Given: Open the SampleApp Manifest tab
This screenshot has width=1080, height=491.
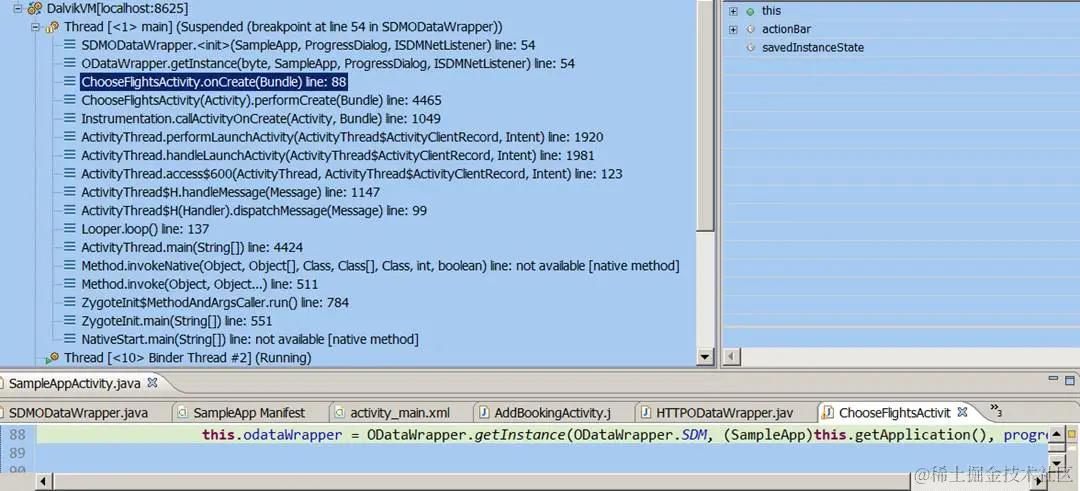Looking at the screenshot, I should coord(249,413).
